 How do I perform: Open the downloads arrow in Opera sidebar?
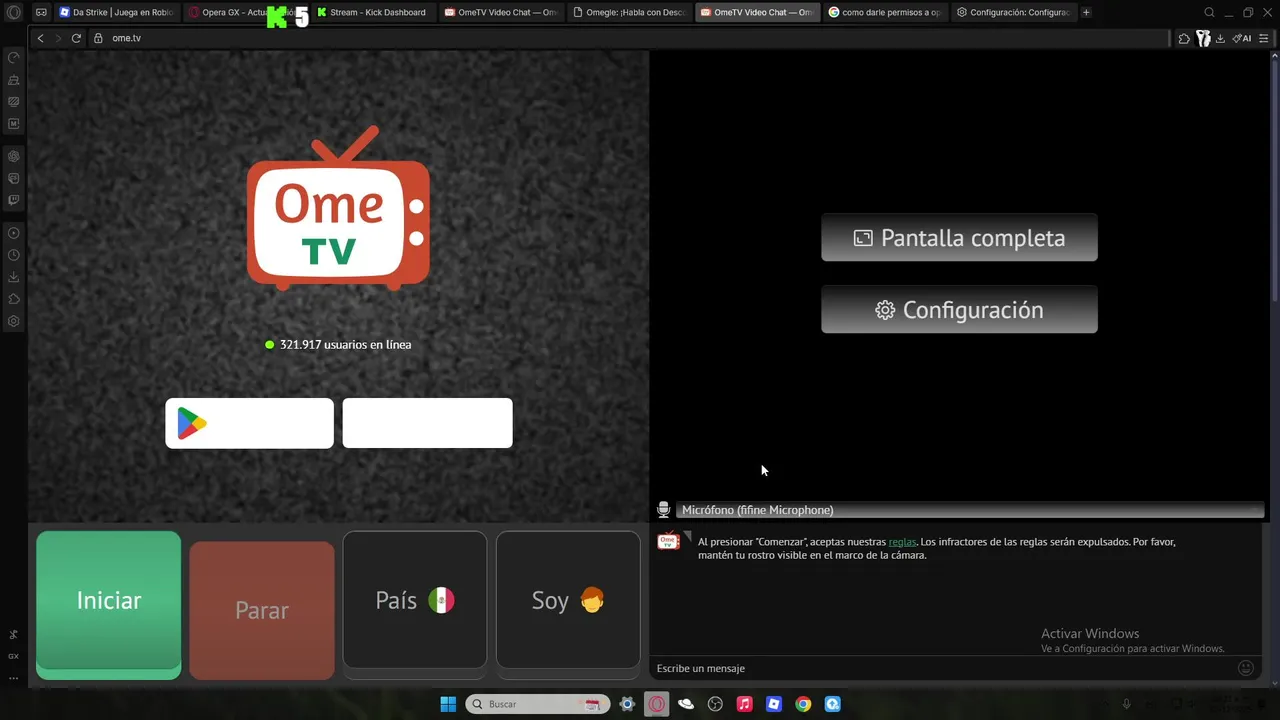tap(14, 277)
